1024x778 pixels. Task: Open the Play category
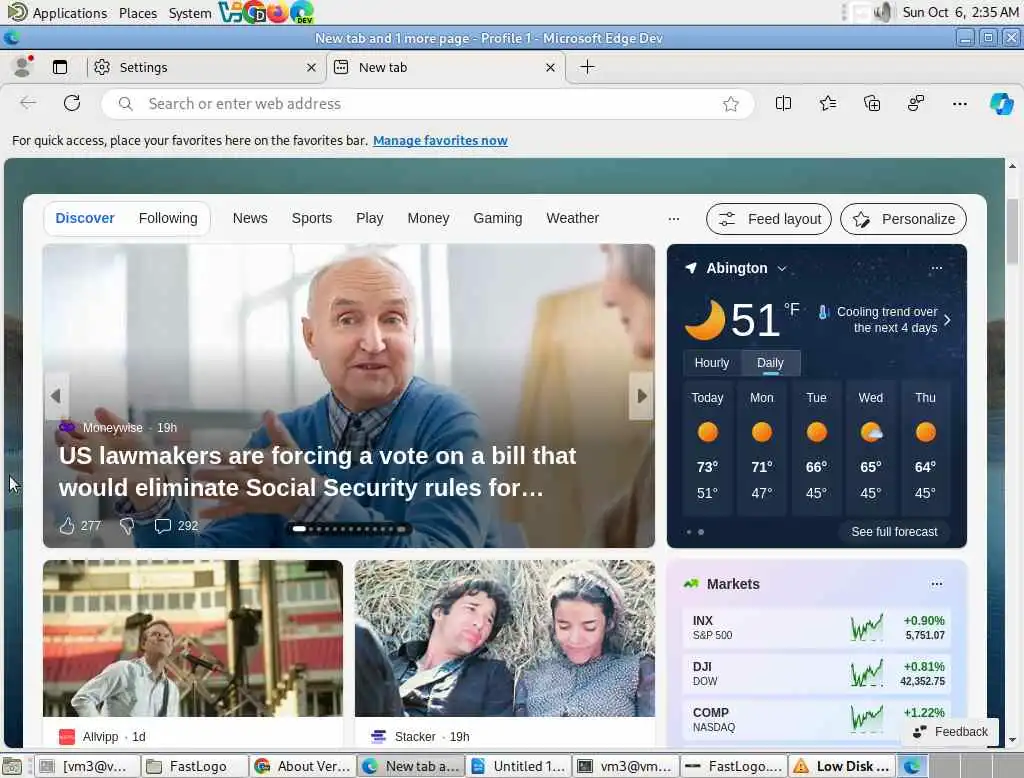pyautogui.click(x=370, y=218)
